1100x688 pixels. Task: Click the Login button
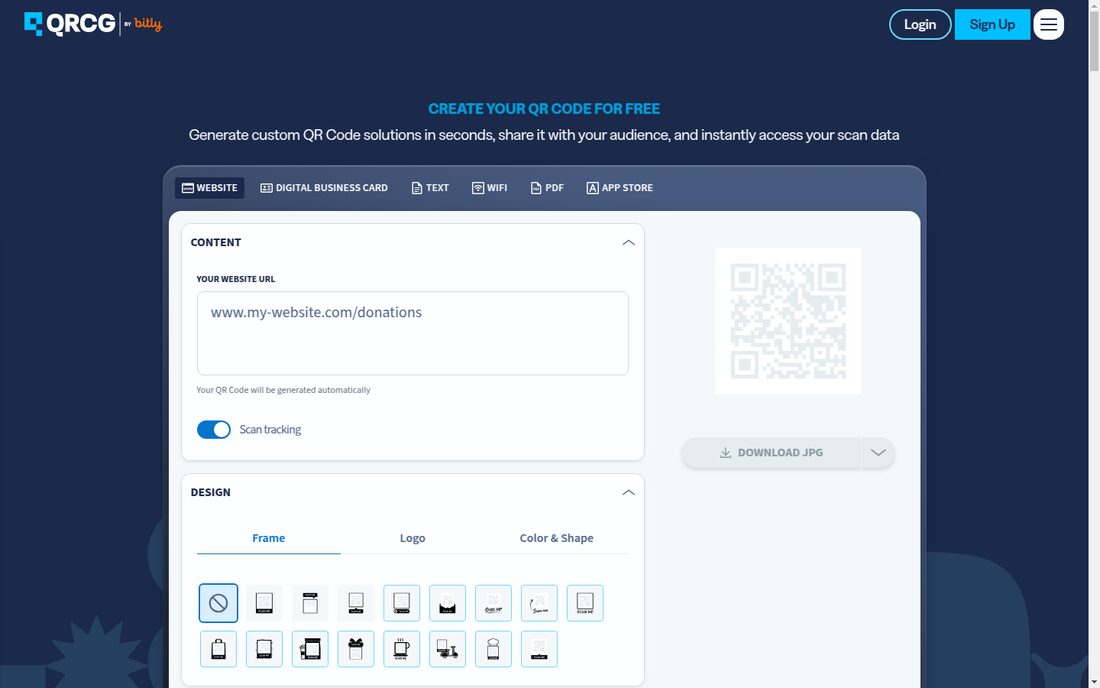[x=920, y=25]
